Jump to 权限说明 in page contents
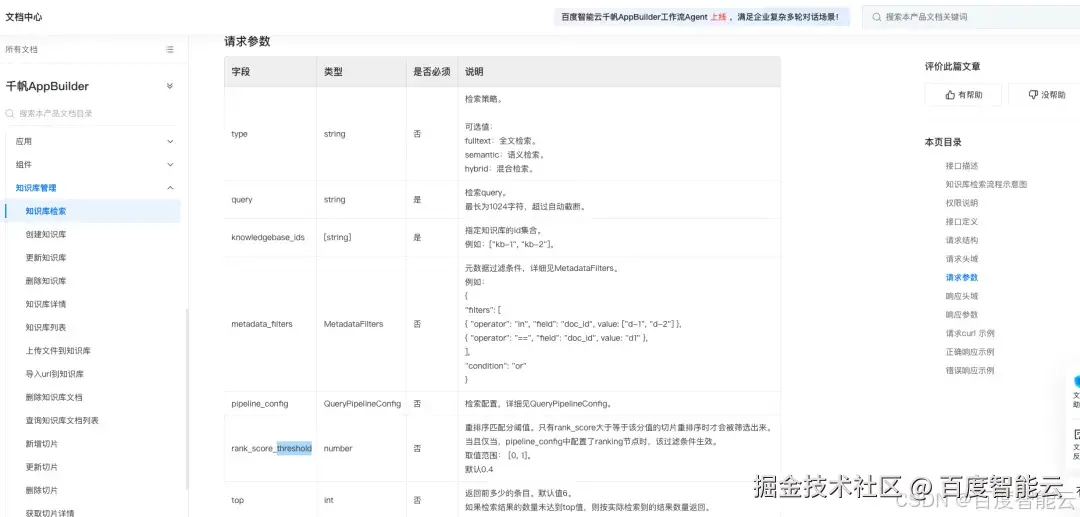The height and width of the screenshot is (517, 1080). pyautogui.click(x=962, y=203)
